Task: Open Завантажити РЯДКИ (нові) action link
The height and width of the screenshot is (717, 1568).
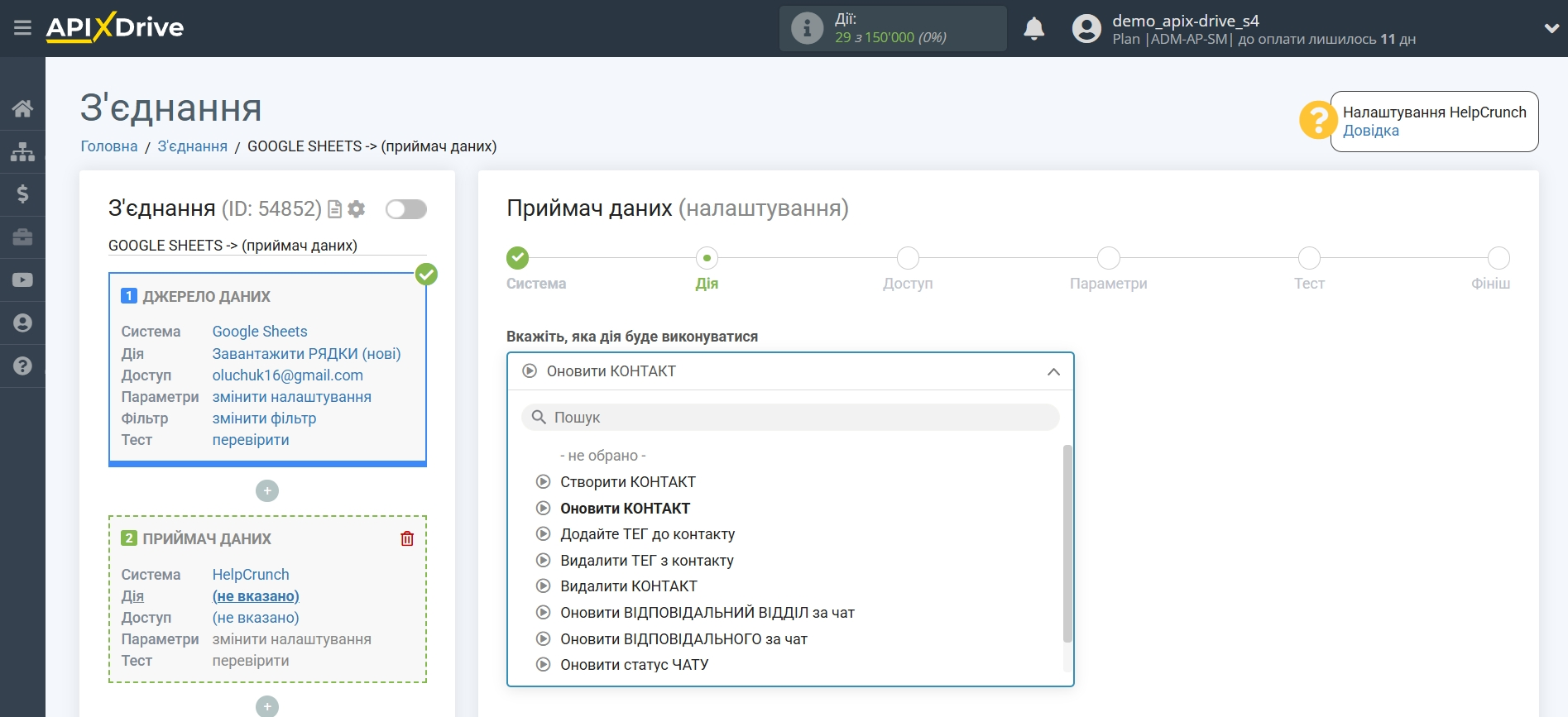Action: [x=306, y=354]
